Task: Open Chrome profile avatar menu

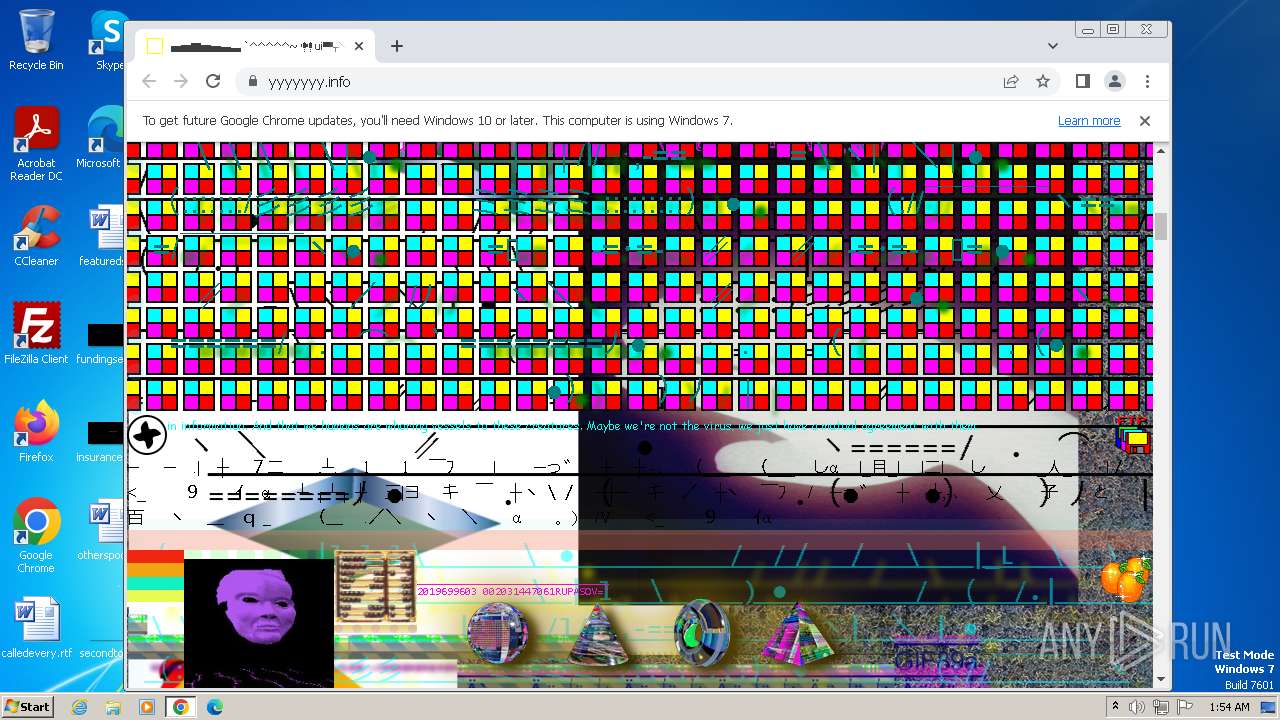Action: [1115, 81]
